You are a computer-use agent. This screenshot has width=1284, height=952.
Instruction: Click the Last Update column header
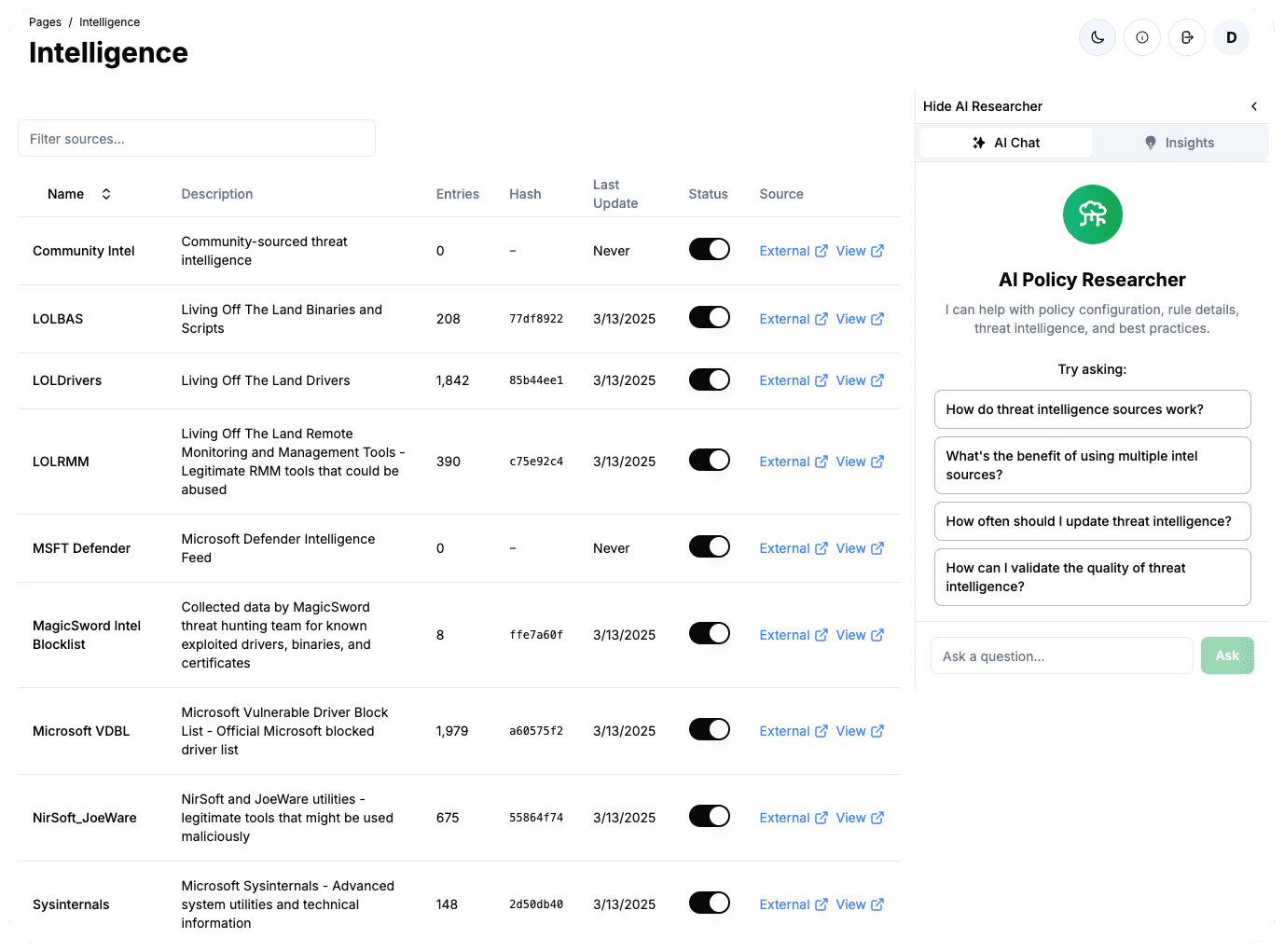click(615, 194)
